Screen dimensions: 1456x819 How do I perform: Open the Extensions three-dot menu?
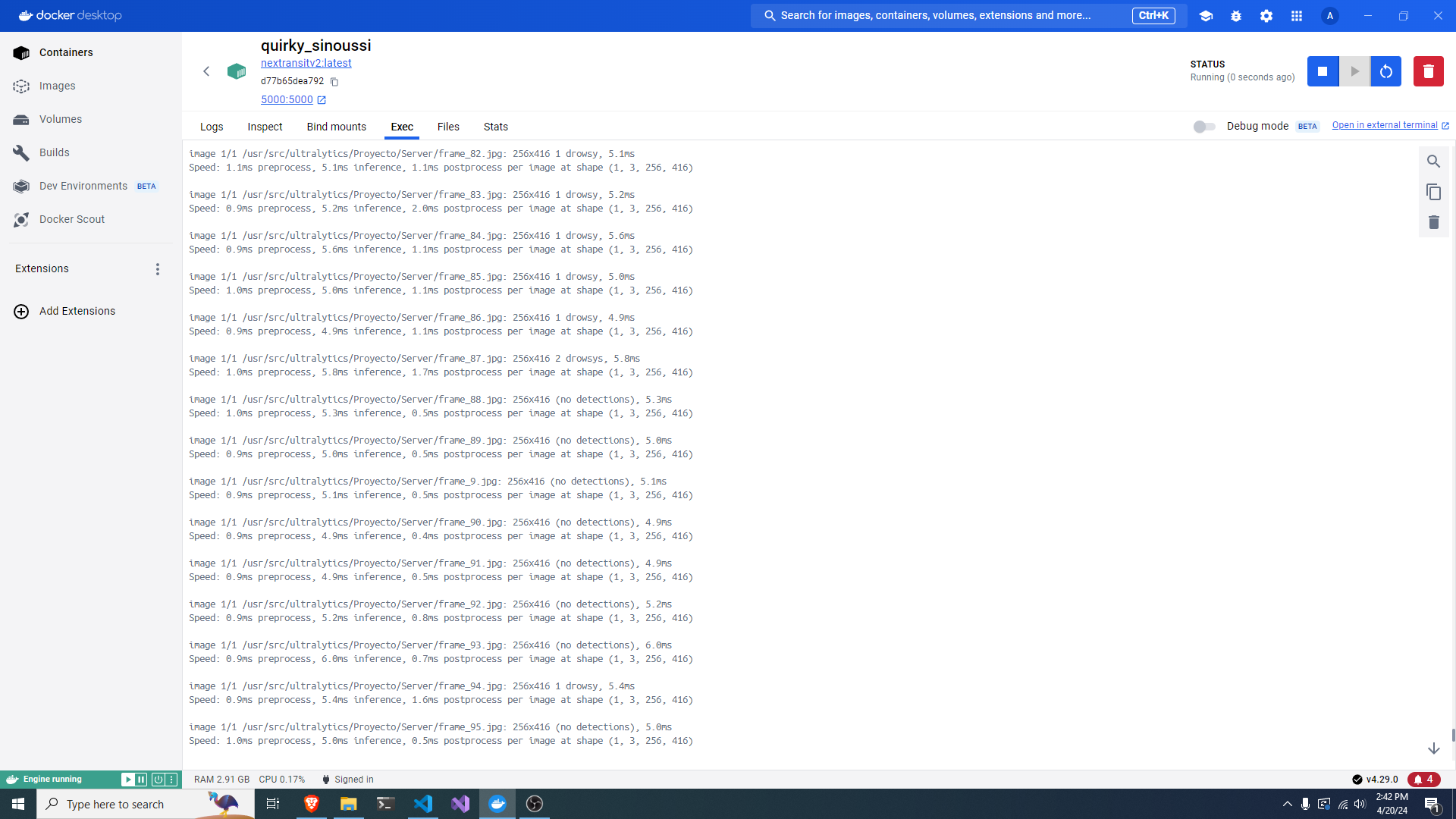pyautogui.click(x=158, y=269)
